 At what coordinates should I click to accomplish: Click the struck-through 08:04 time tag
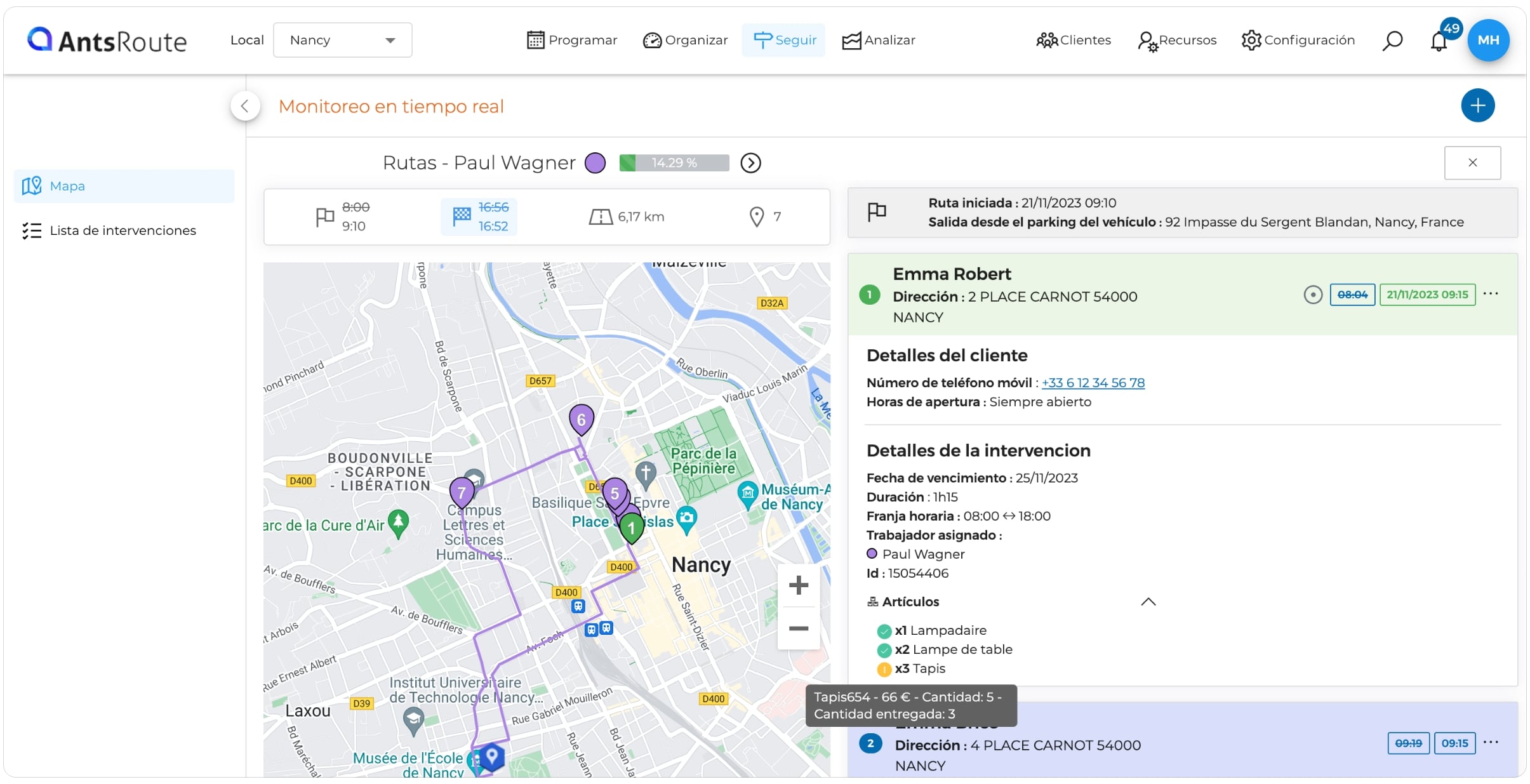tap(1352, 295)
